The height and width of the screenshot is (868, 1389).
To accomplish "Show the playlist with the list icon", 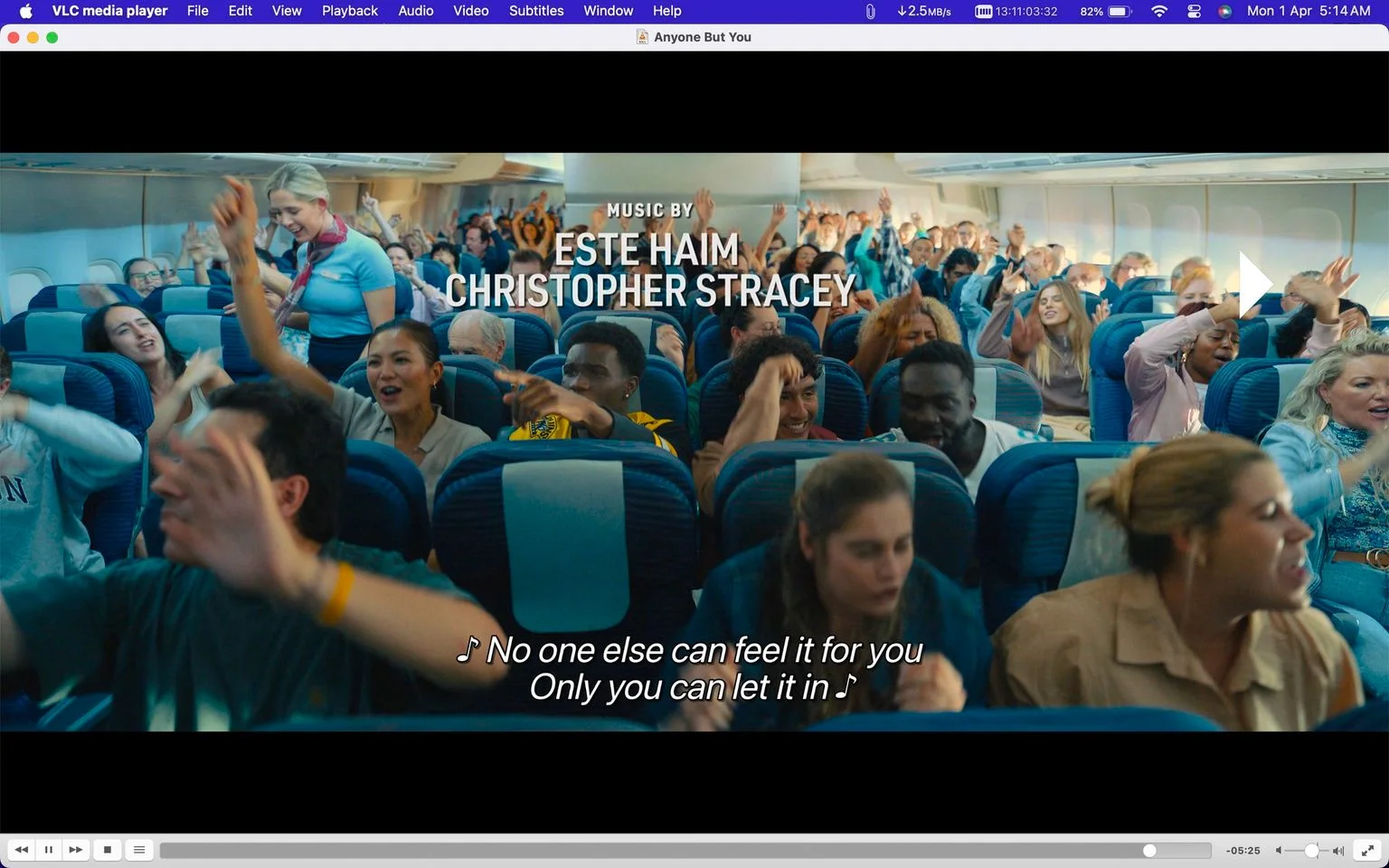I will (139, 850).
